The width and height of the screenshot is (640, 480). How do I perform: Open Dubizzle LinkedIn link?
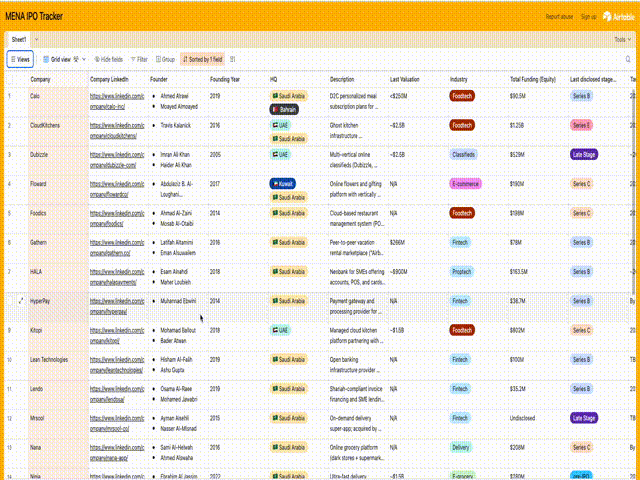117,160
